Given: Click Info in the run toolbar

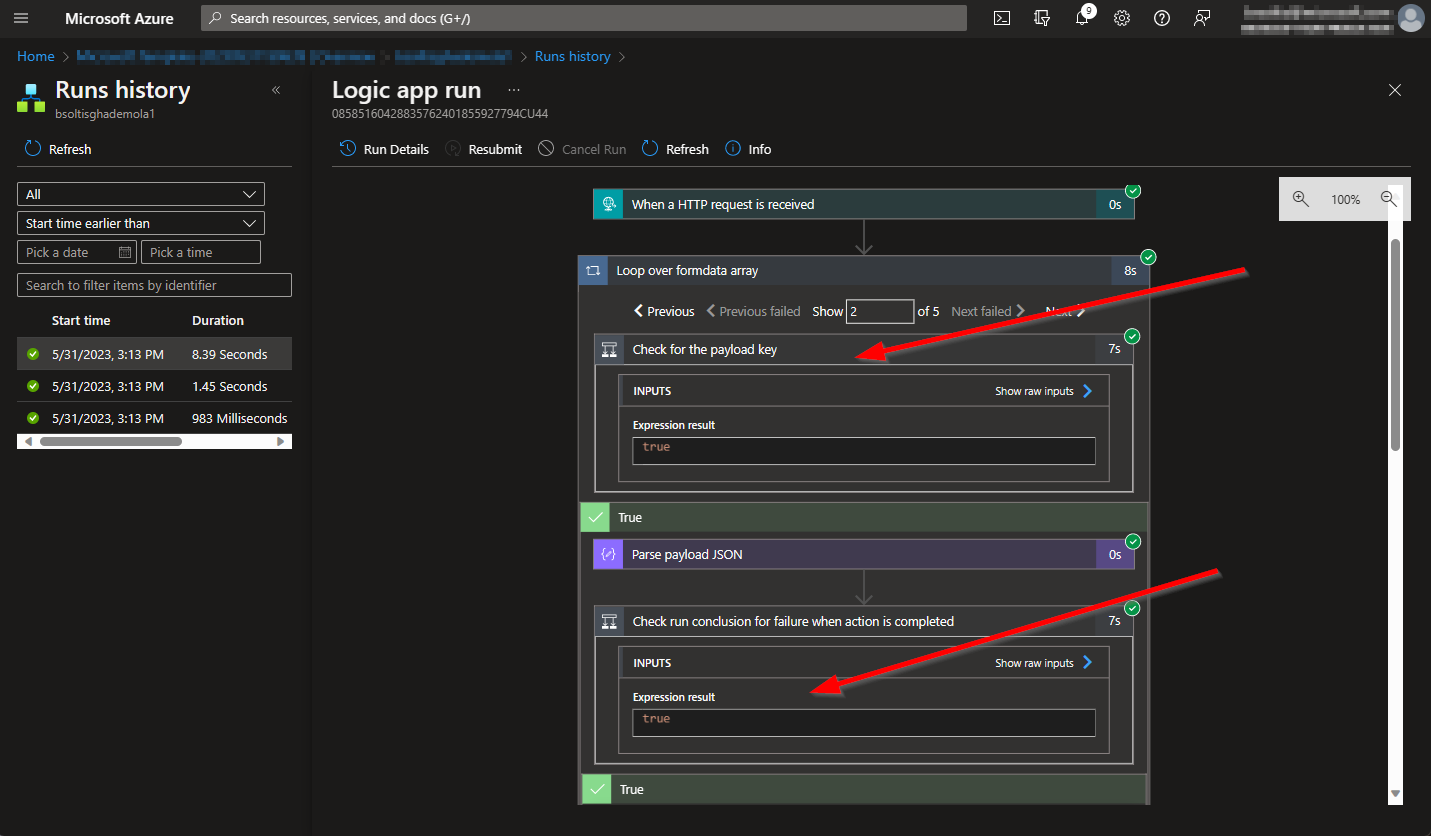Looking at the screenshot, I should point(748,149).
